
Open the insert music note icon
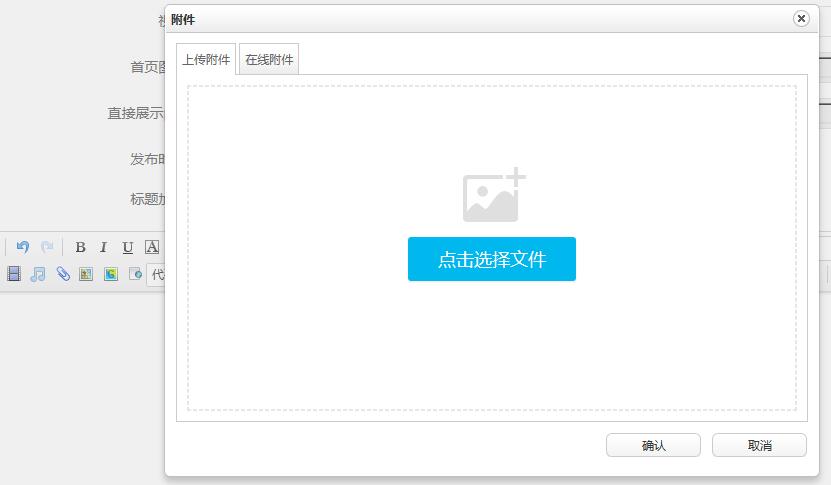(38, 274)
